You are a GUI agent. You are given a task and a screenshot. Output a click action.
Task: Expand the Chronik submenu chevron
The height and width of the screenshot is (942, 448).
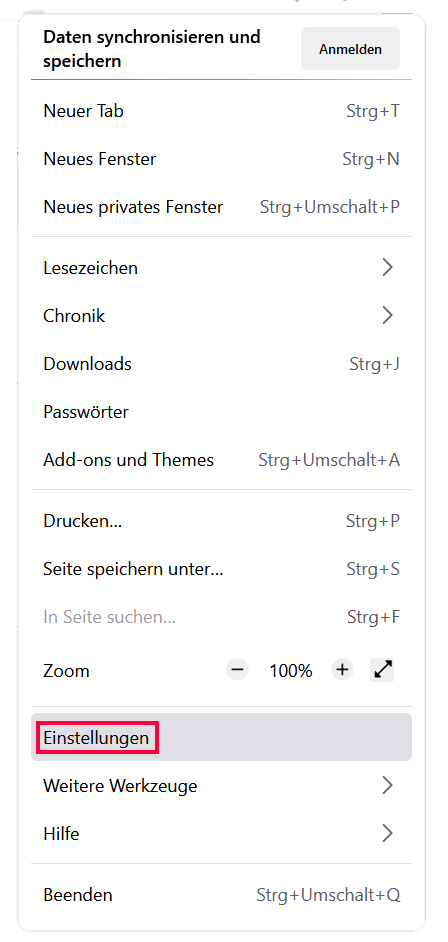[x=387, y=315]
